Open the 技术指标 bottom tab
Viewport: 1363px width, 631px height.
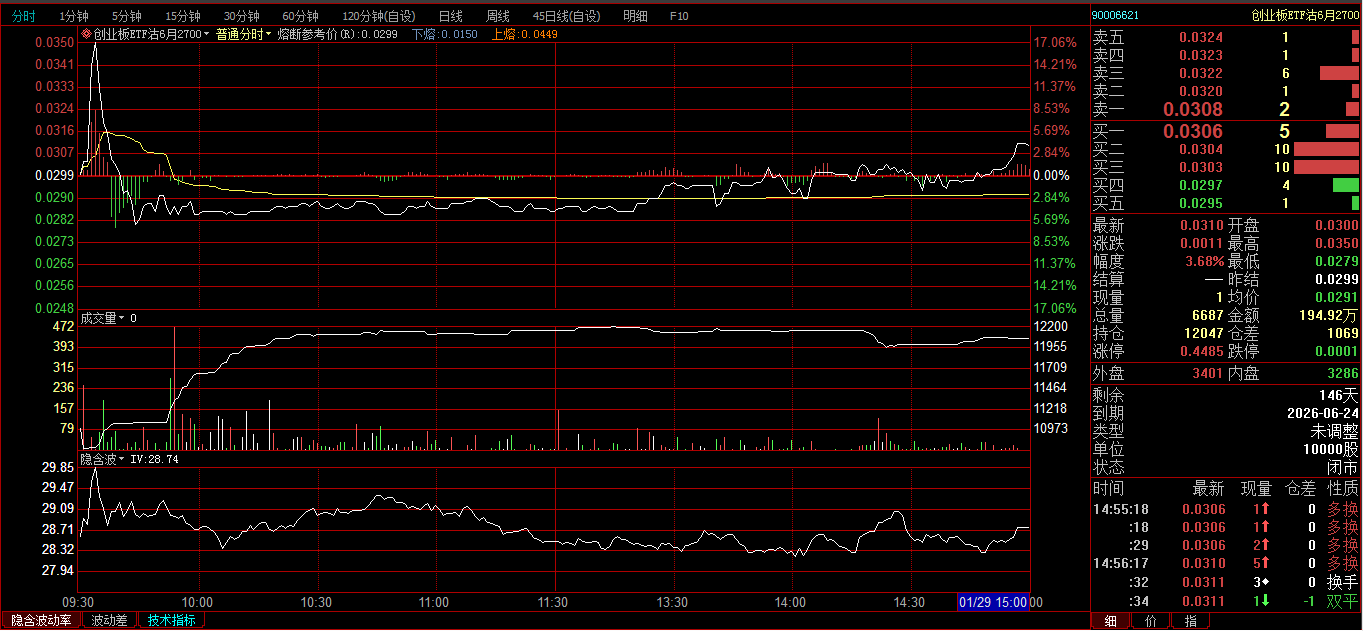pos(171,621)
